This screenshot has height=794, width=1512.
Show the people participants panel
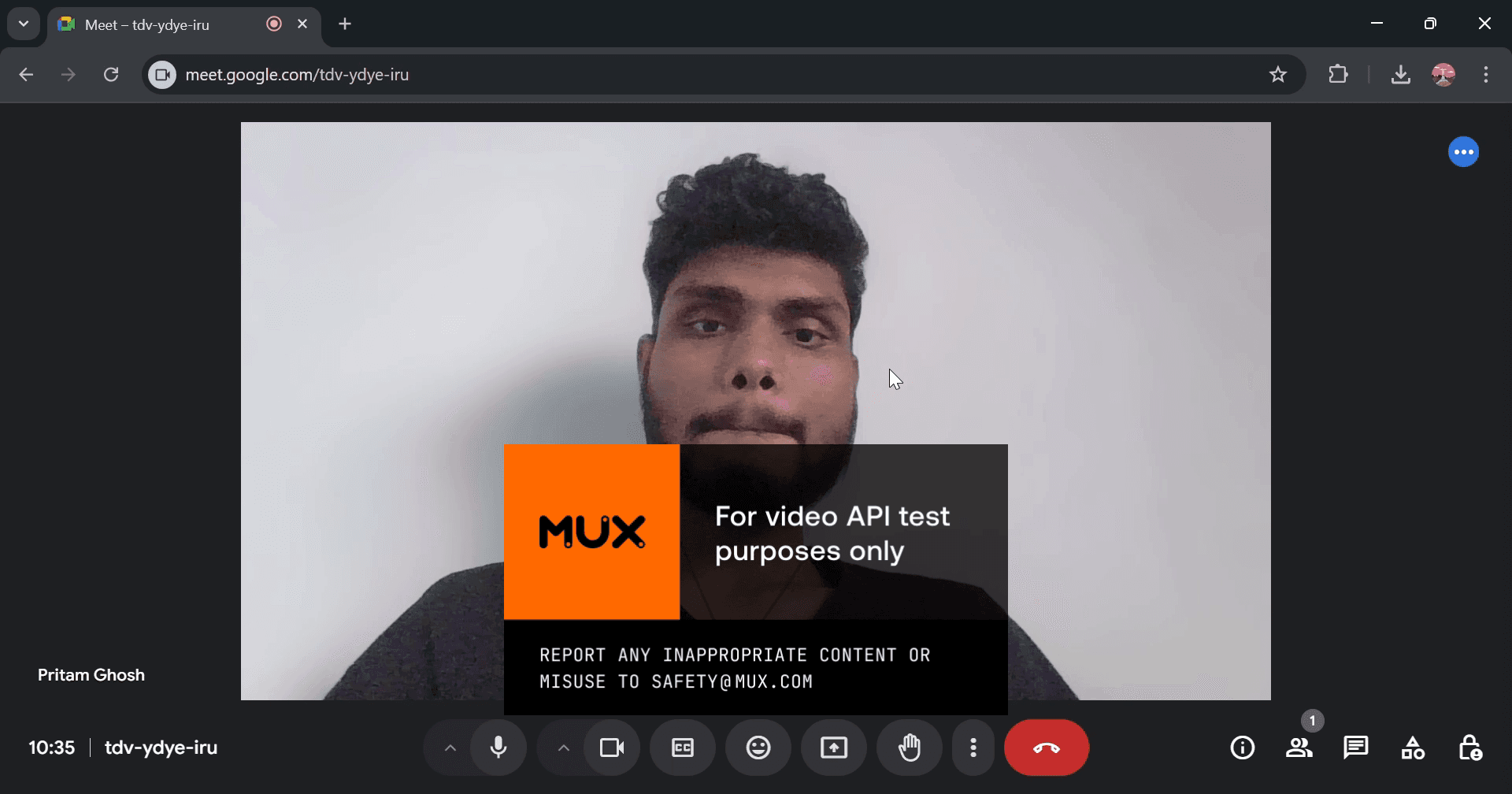click(1299, 748)
